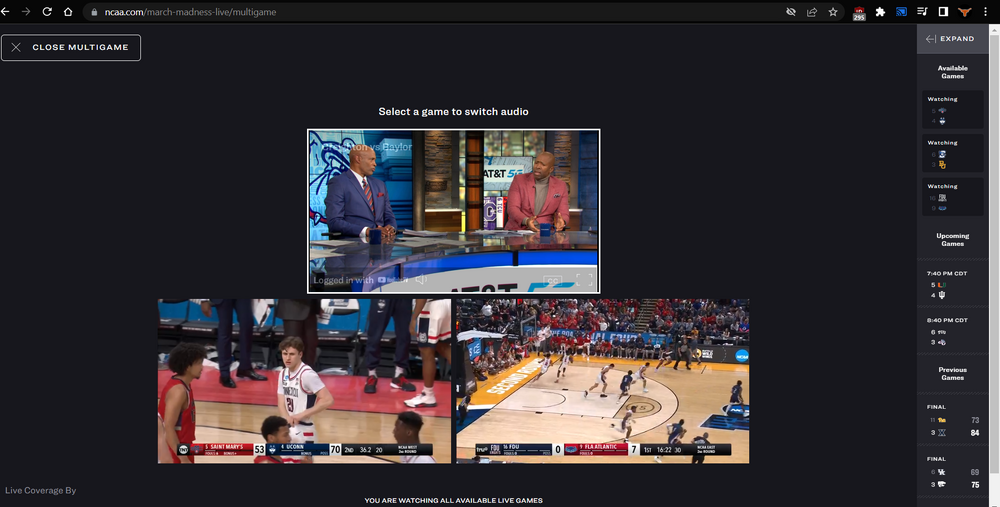Expand the games sidebar panel
Screen dimensions: 1000x507
coord(949,39)
